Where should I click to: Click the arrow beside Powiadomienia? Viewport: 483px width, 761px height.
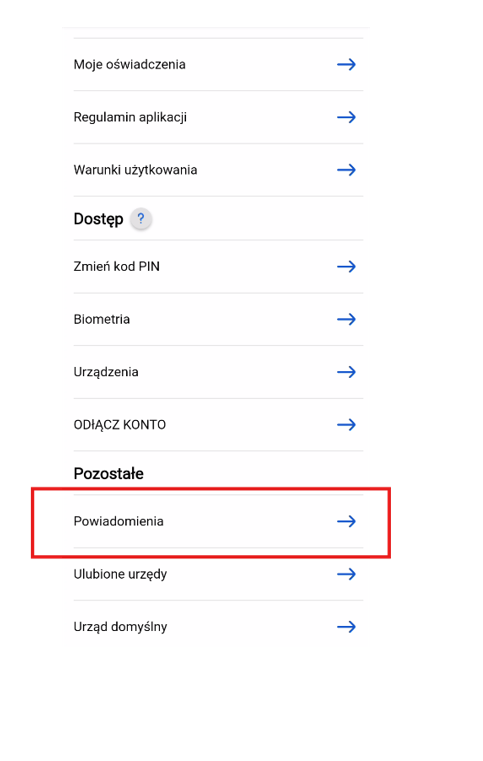click(x=346, y=521)
